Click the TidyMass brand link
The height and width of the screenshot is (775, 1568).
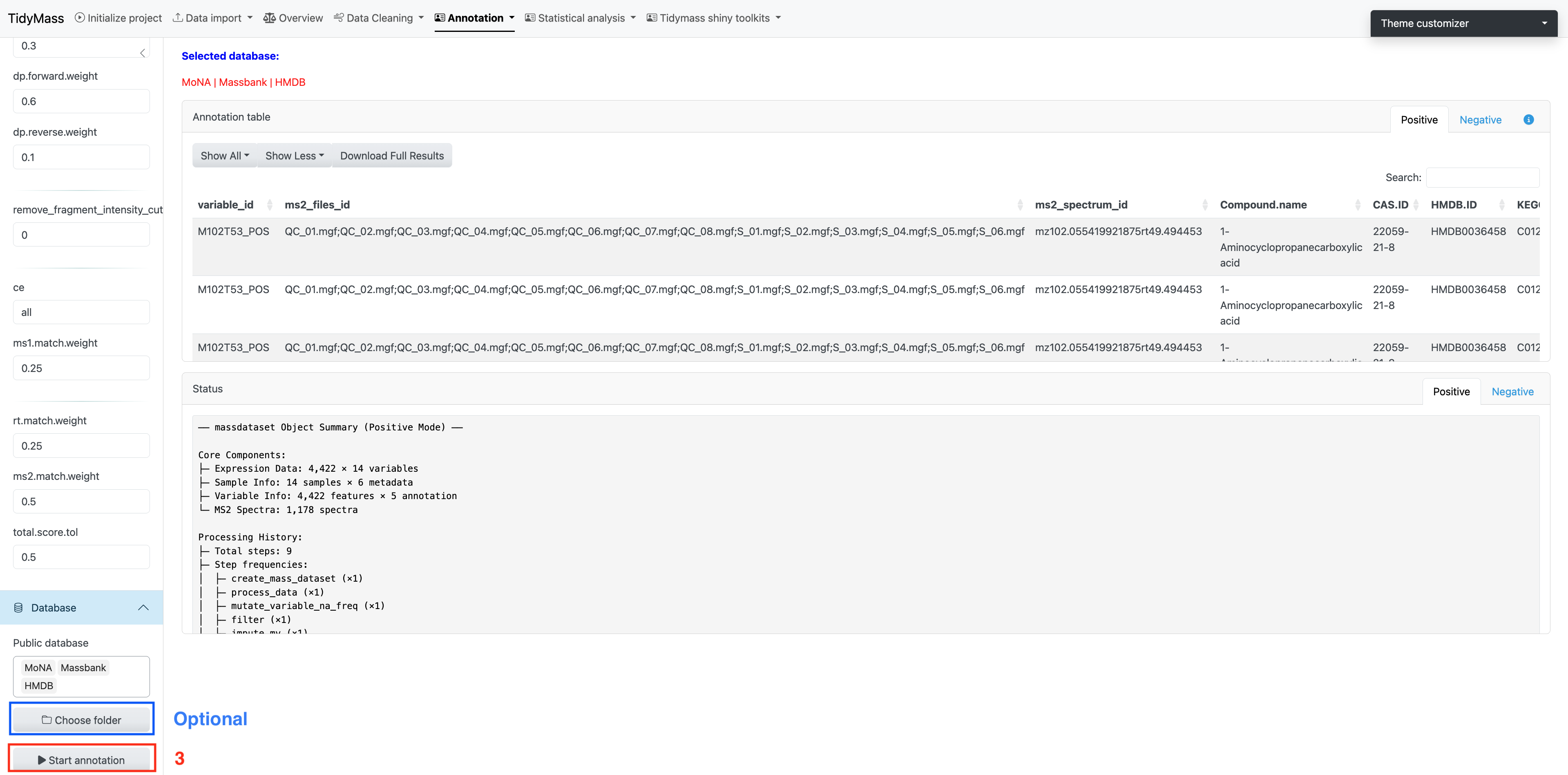point(36,18)
